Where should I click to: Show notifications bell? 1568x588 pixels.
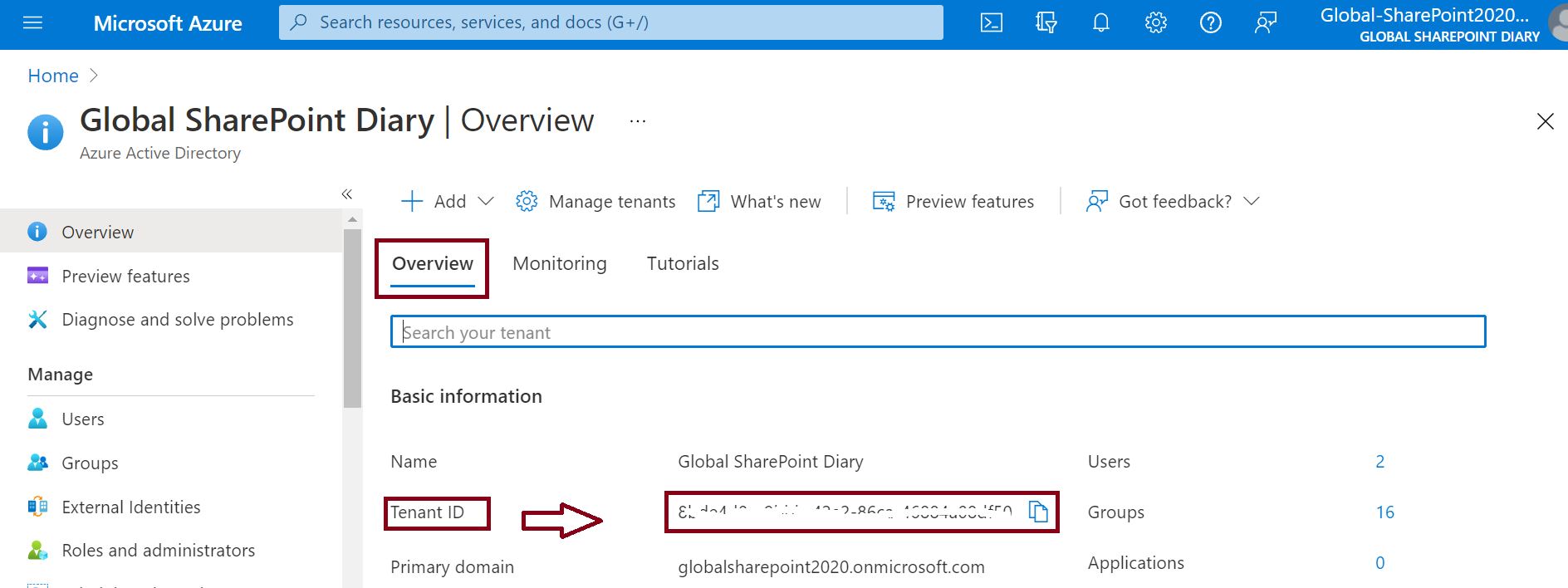pyautogui.click(x=1101, y=23)
